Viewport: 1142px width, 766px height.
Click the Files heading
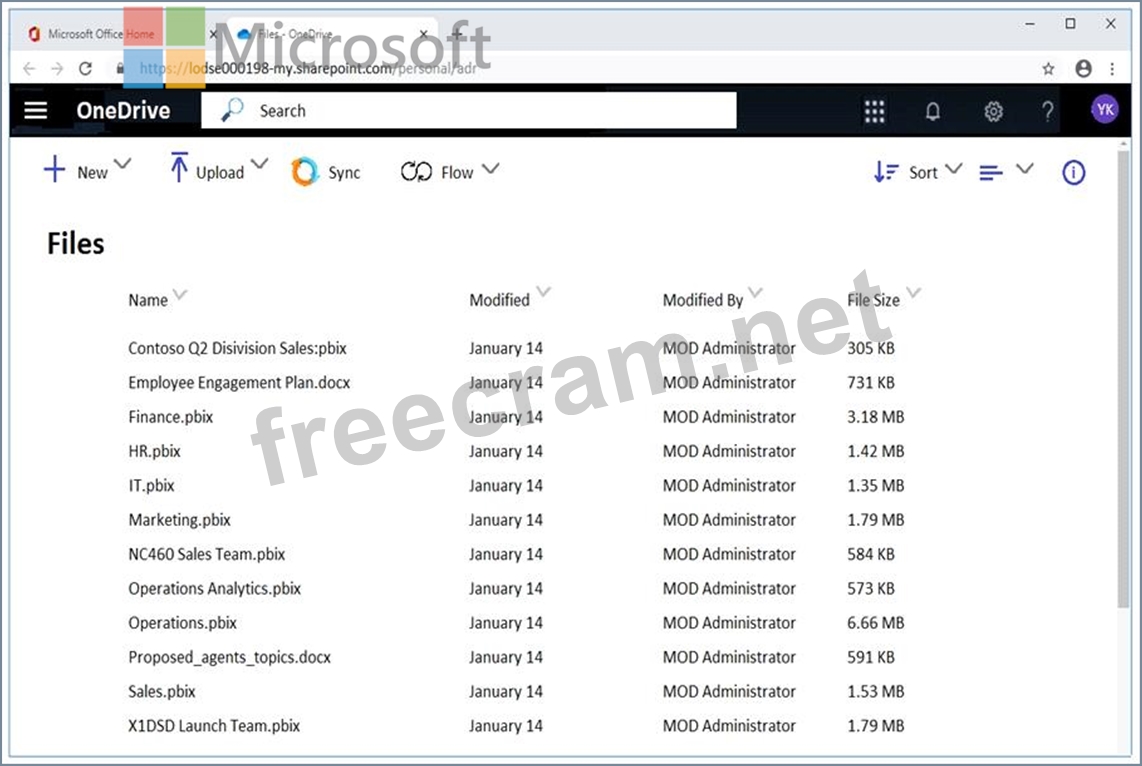(x=76, y=243)
